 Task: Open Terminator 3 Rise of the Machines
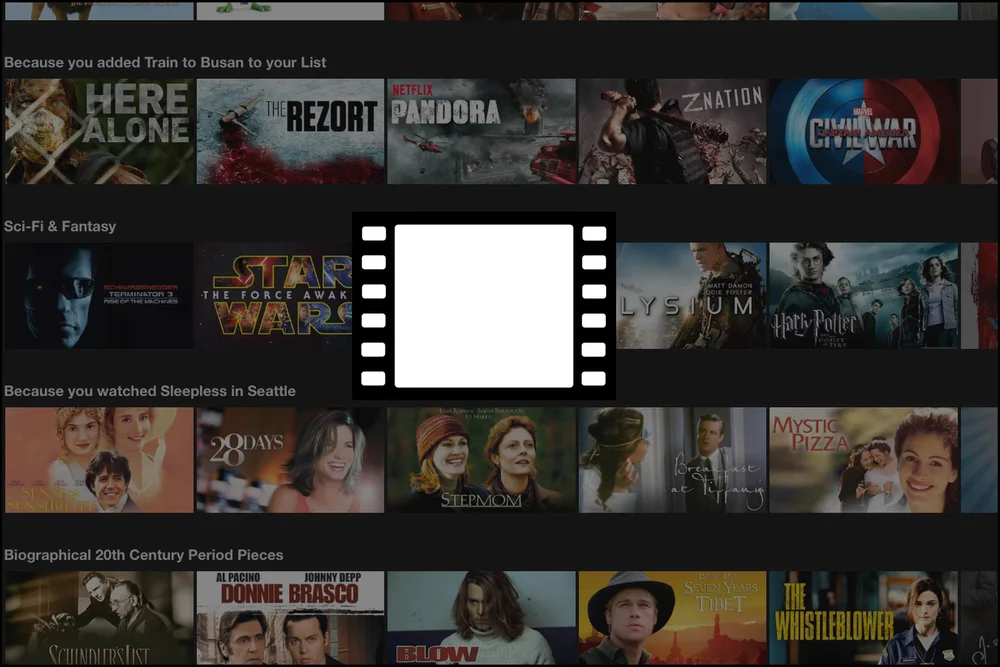coord(99,295)
